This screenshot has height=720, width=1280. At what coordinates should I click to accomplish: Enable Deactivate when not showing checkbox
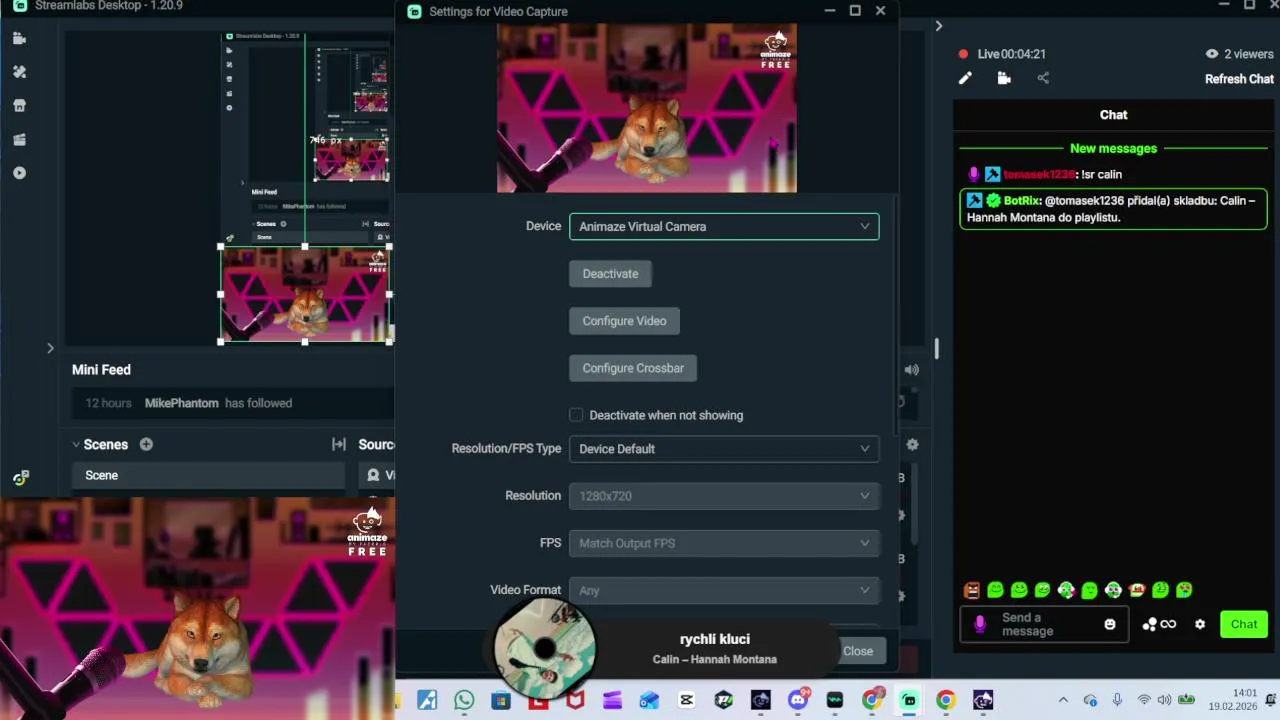[576, 415]
